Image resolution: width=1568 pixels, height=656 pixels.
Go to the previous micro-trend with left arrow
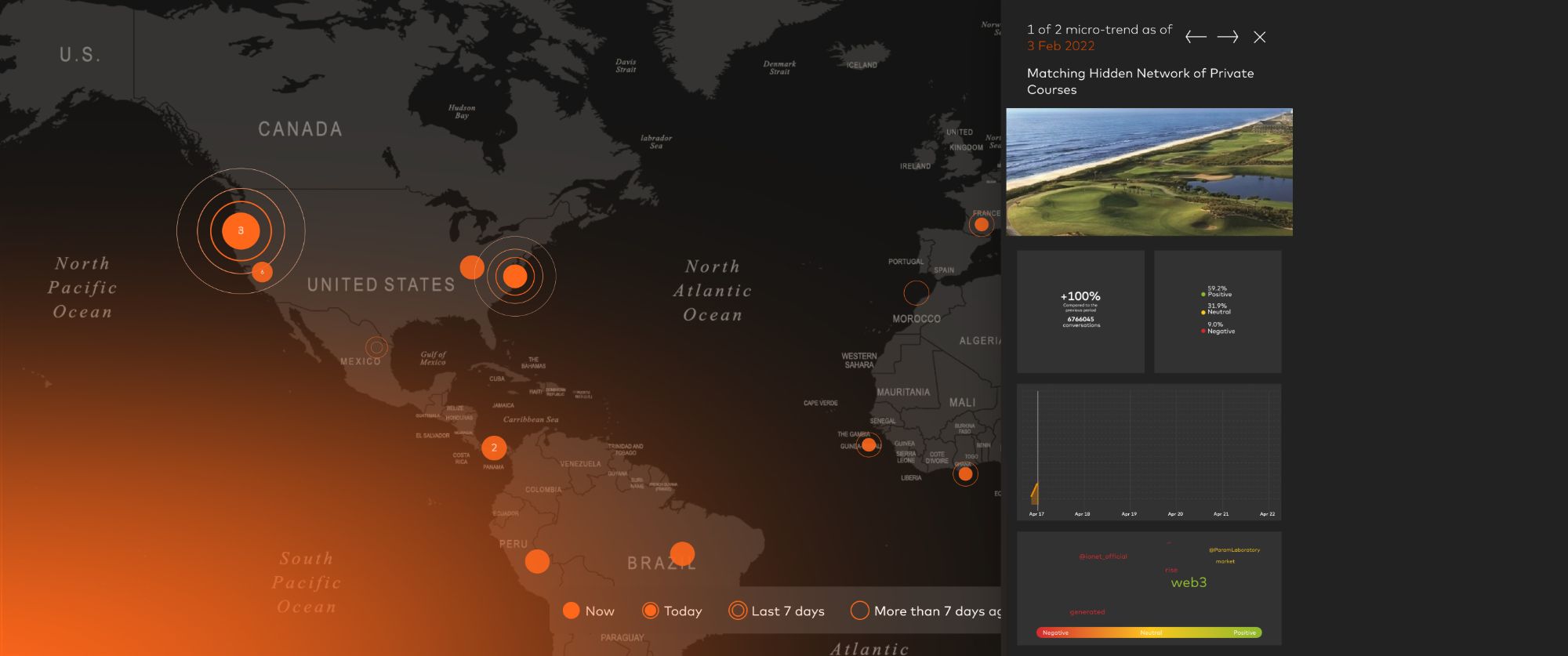[x=1195, y=37]
